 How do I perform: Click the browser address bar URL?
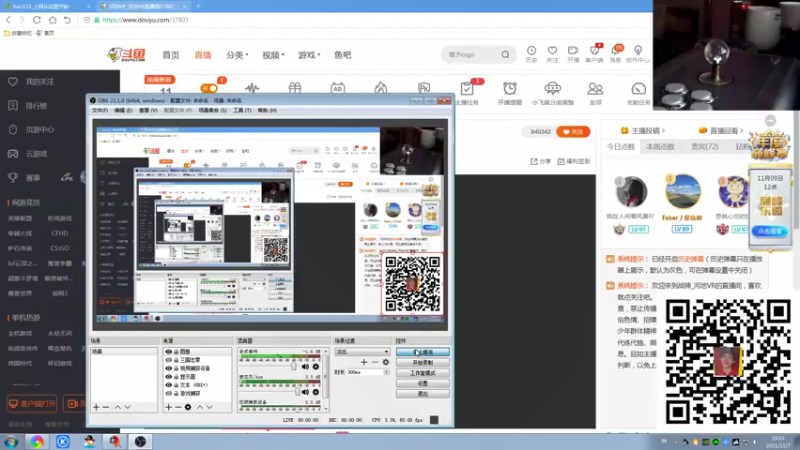[x=145, y=20]
